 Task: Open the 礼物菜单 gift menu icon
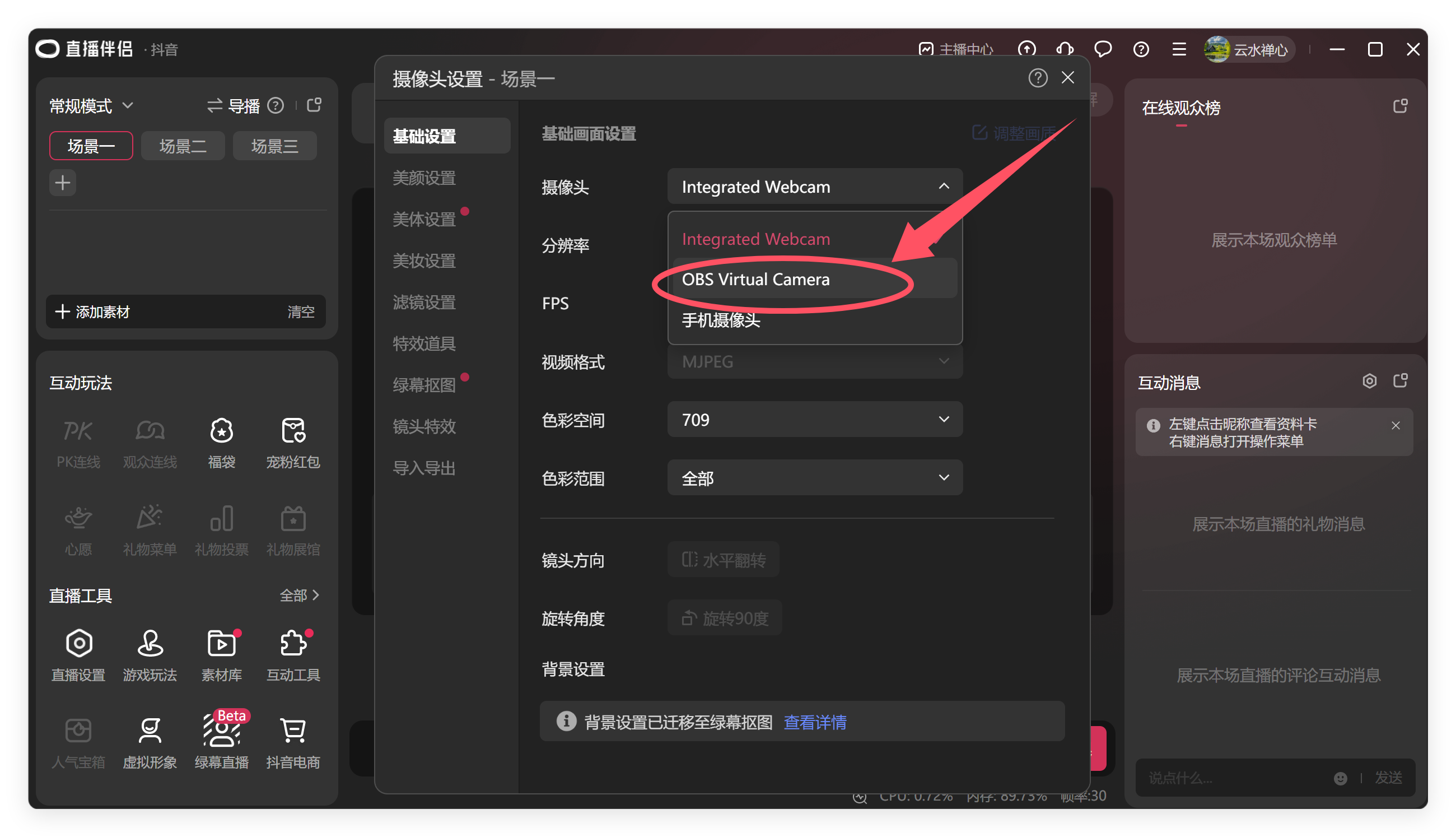click(x=150, y=531)
